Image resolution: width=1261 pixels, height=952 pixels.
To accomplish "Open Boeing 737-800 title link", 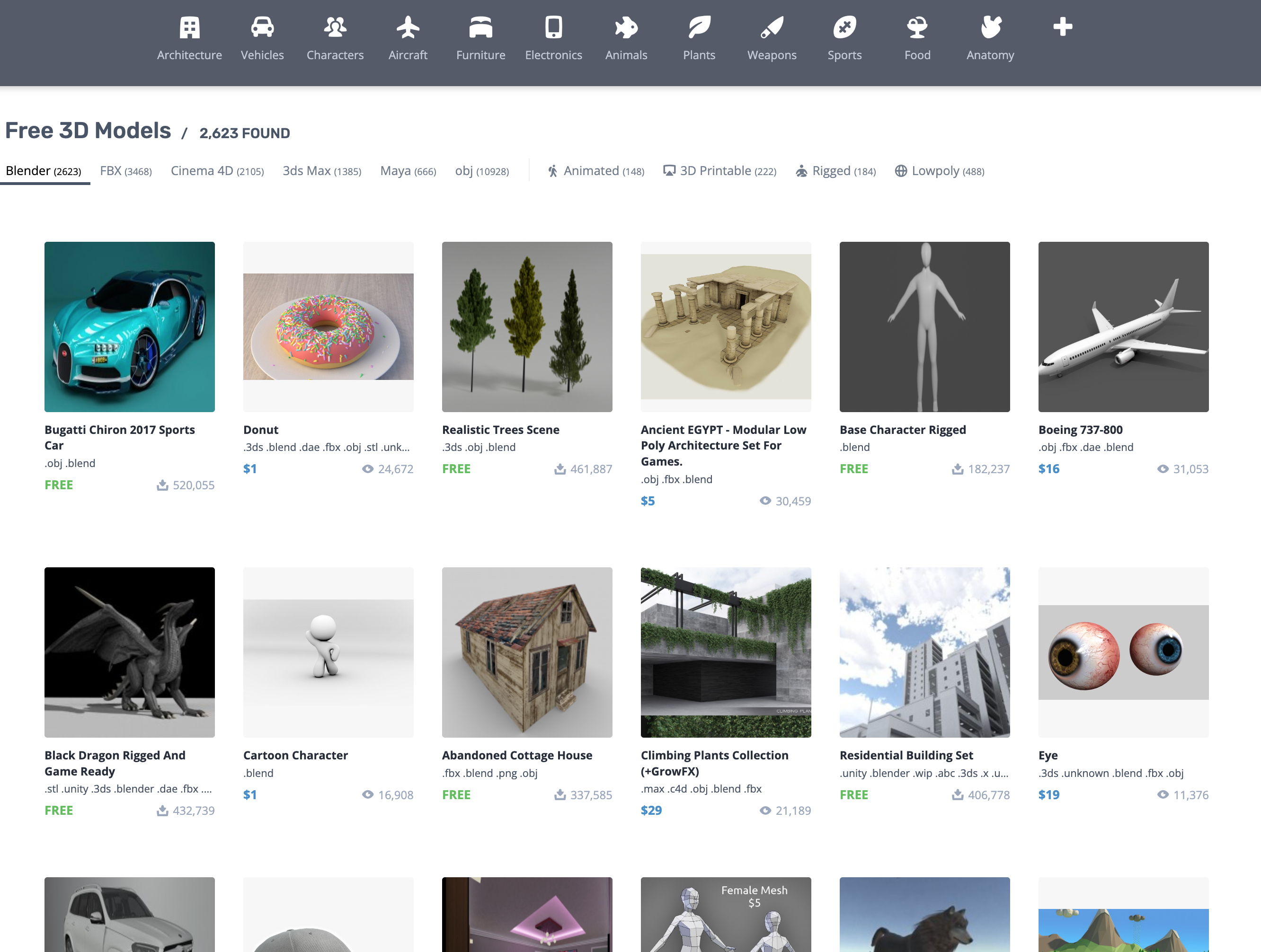I will coord(1080,430).
